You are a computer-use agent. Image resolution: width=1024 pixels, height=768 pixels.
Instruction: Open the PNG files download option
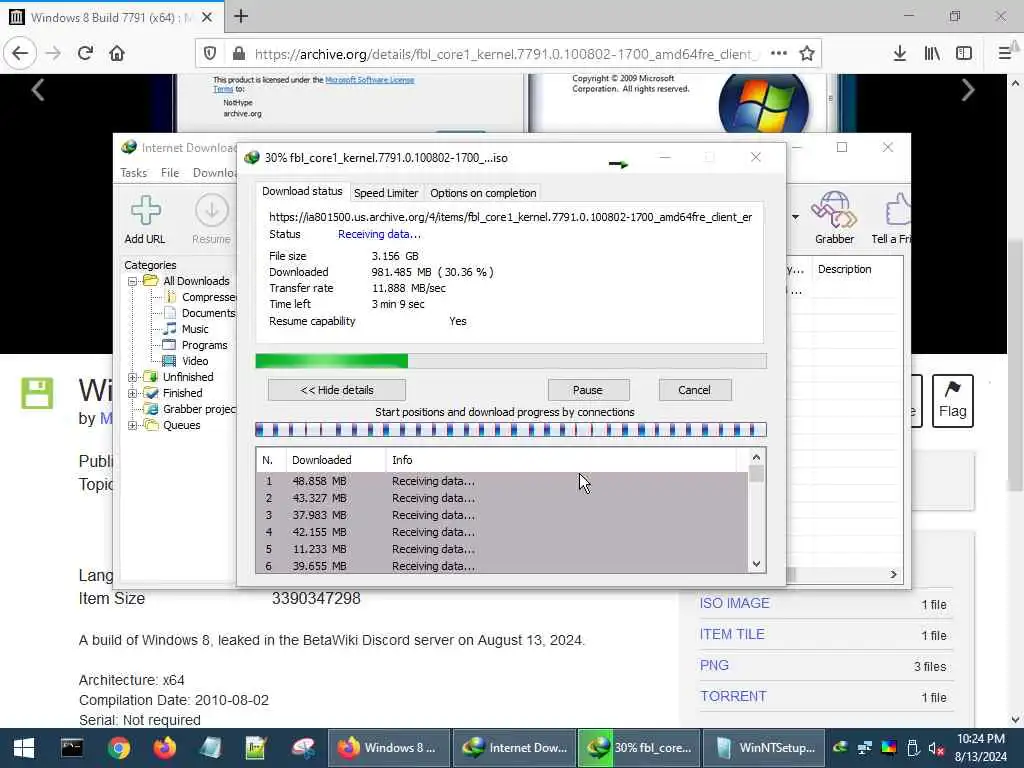(x=714, y=665)
